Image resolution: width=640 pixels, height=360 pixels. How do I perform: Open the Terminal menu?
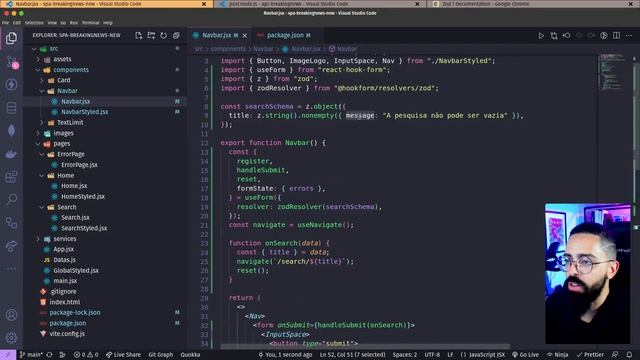[x=90, y=23]
